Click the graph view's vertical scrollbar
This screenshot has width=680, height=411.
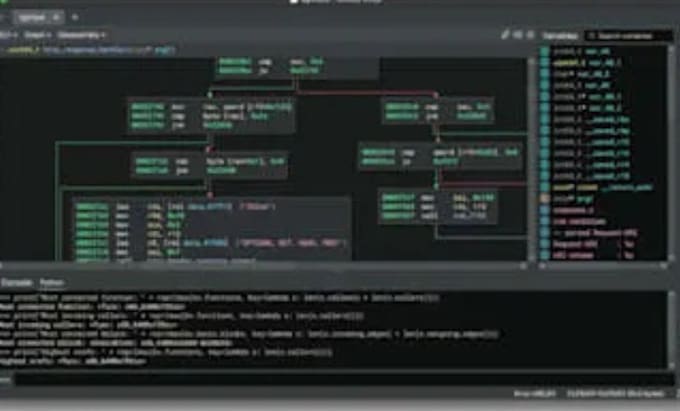(530, 158)
